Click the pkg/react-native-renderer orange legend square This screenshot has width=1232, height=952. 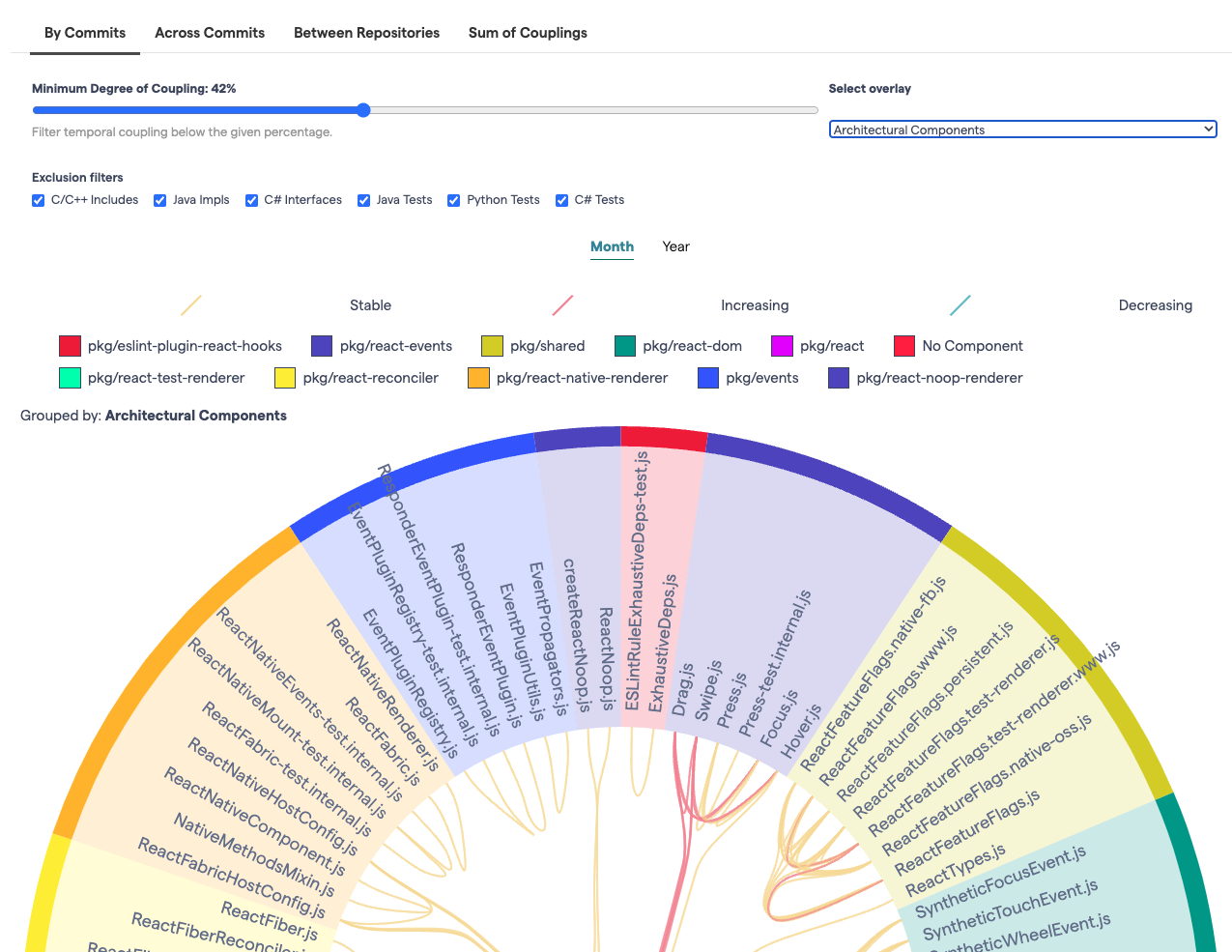(x=478, y=378)
